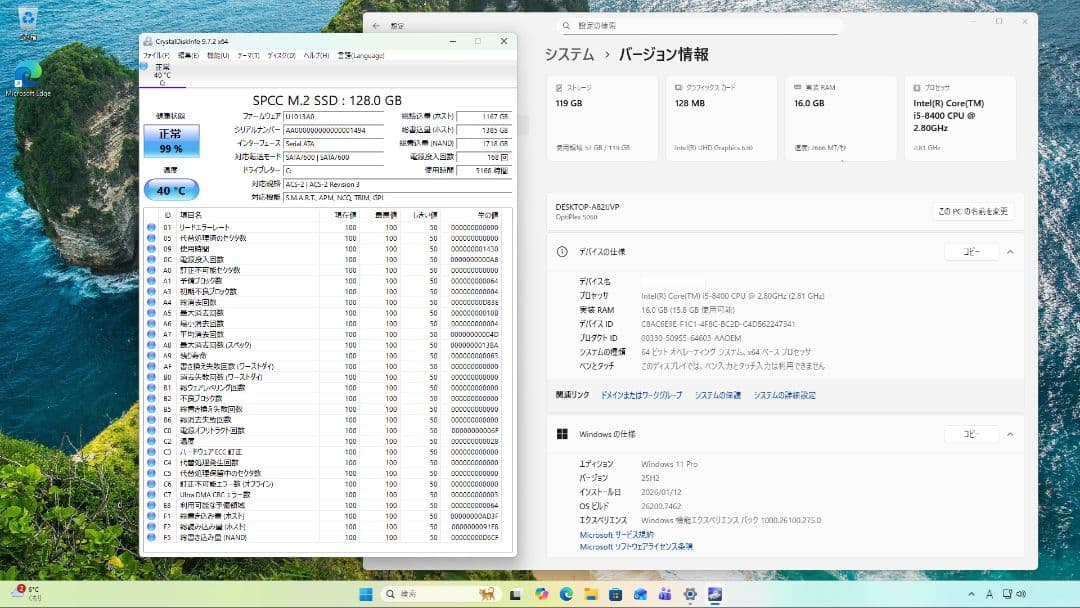Image resolution: width=1080 pixels, height=608 pixels.
Task: Copy device specs with コピー button
Action: [x=971, y=252]
